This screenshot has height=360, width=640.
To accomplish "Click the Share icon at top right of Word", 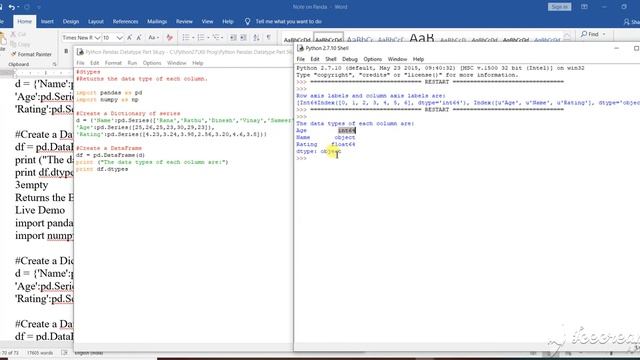I will point(627,22).
